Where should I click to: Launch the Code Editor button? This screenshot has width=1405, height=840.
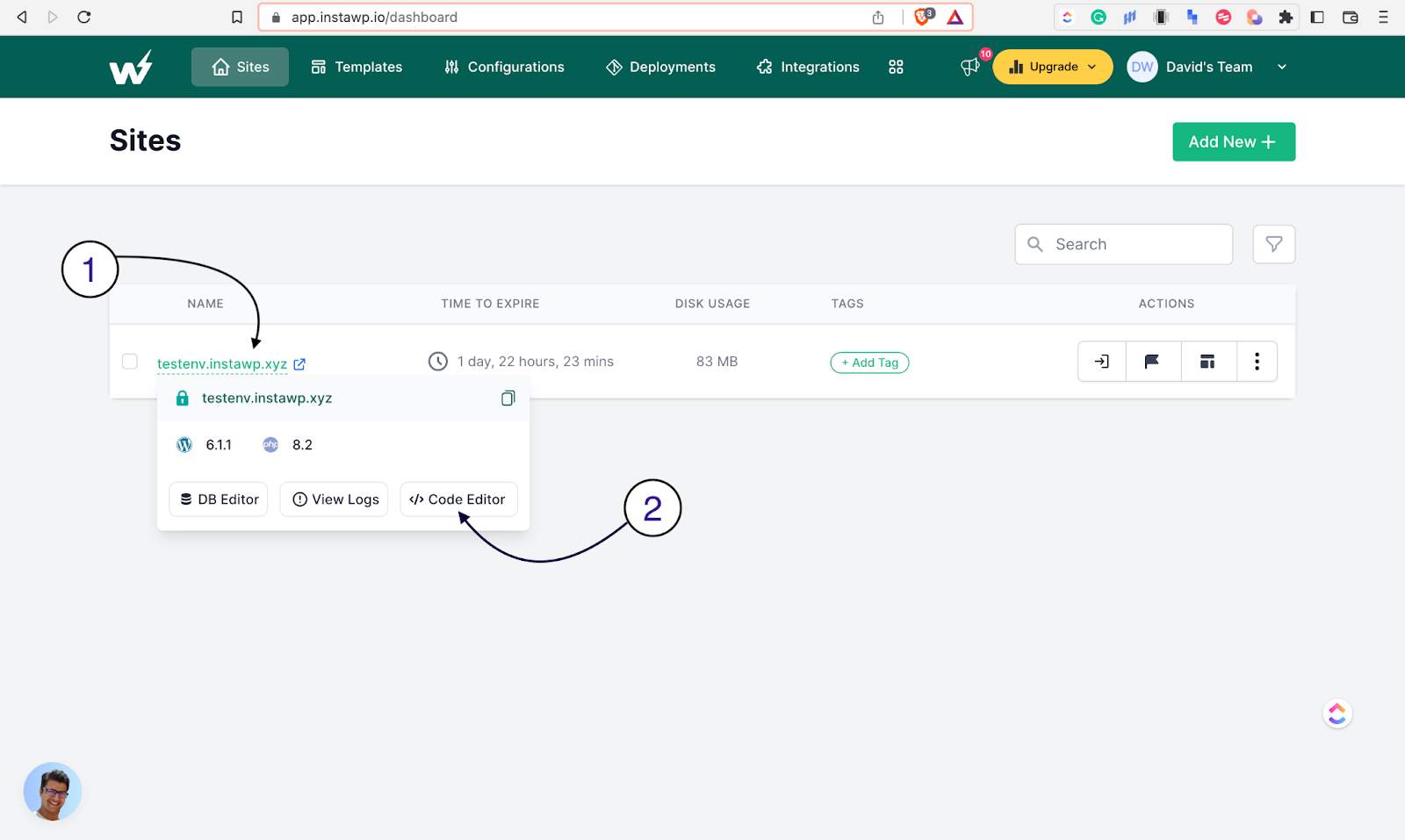[x=458, y=499]
